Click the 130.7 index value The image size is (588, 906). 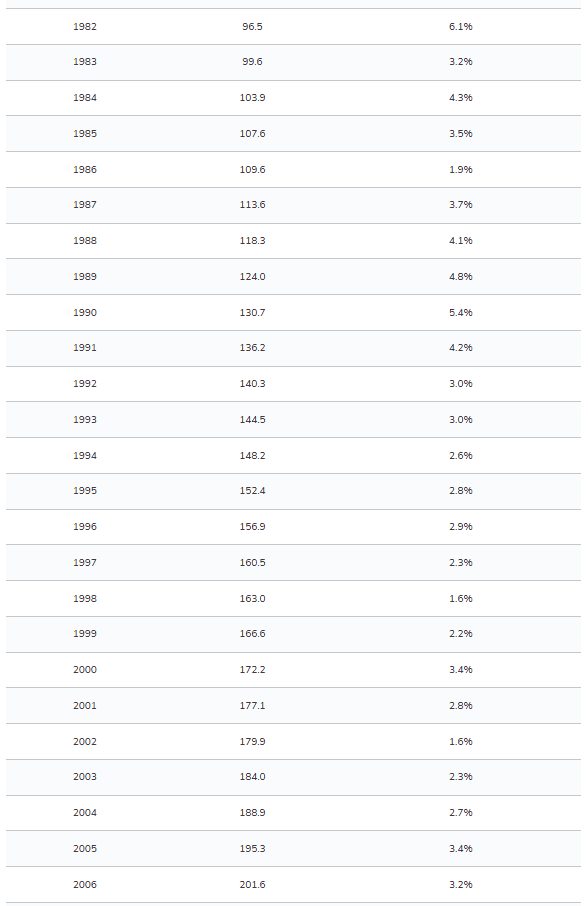[252, 313]
